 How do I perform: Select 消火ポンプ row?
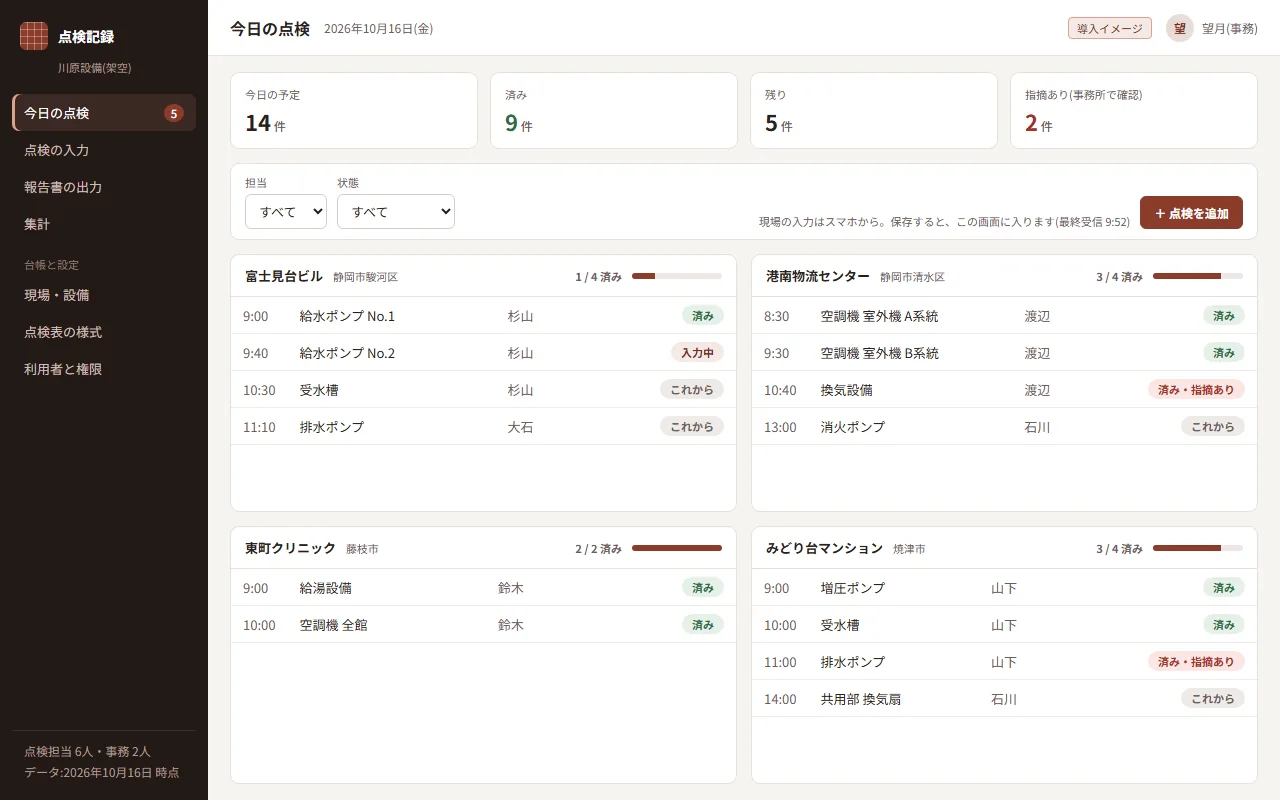(x=1004, y=427)
